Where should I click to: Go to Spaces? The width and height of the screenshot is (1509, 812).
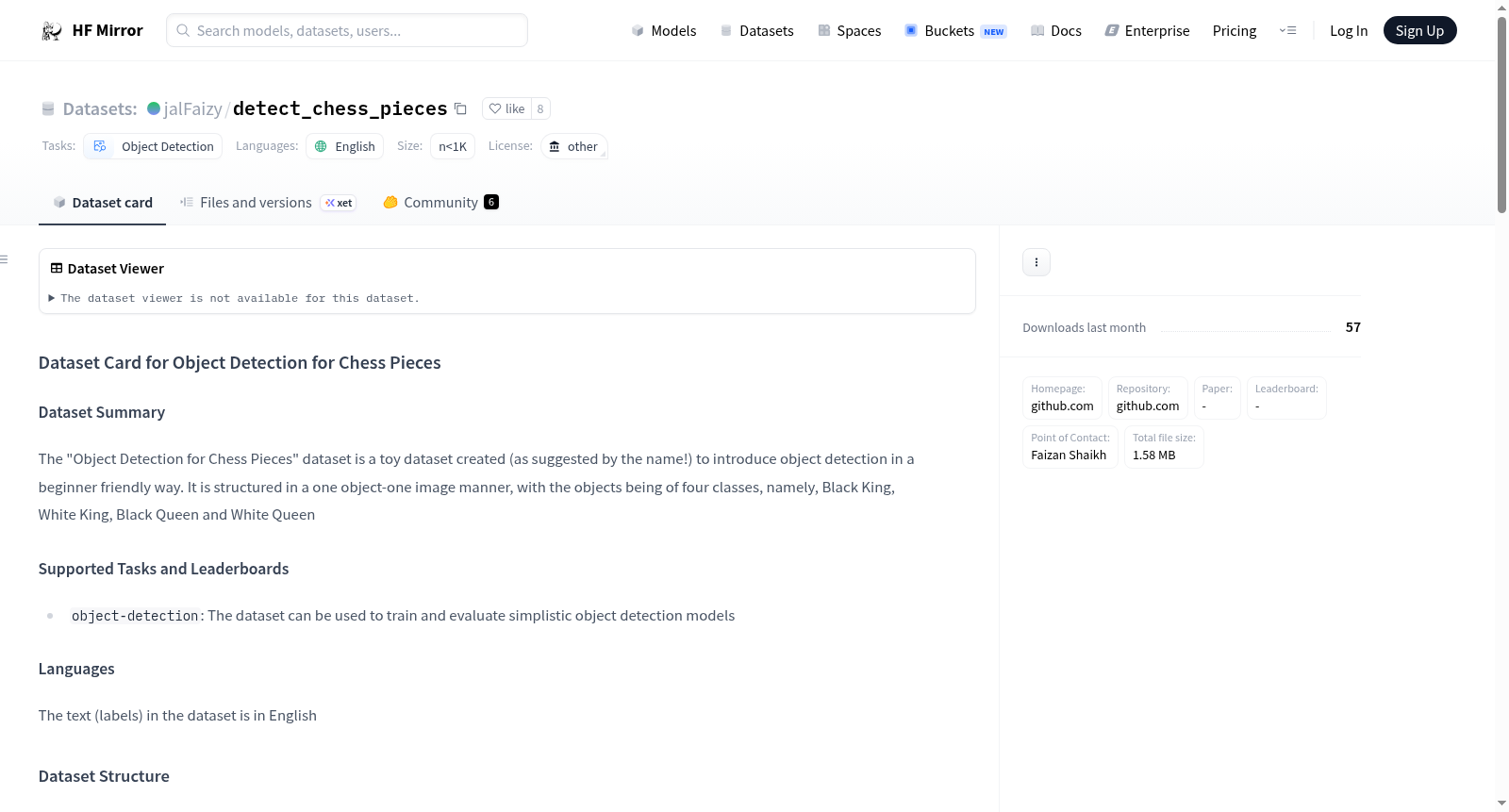tap(849, 31)
